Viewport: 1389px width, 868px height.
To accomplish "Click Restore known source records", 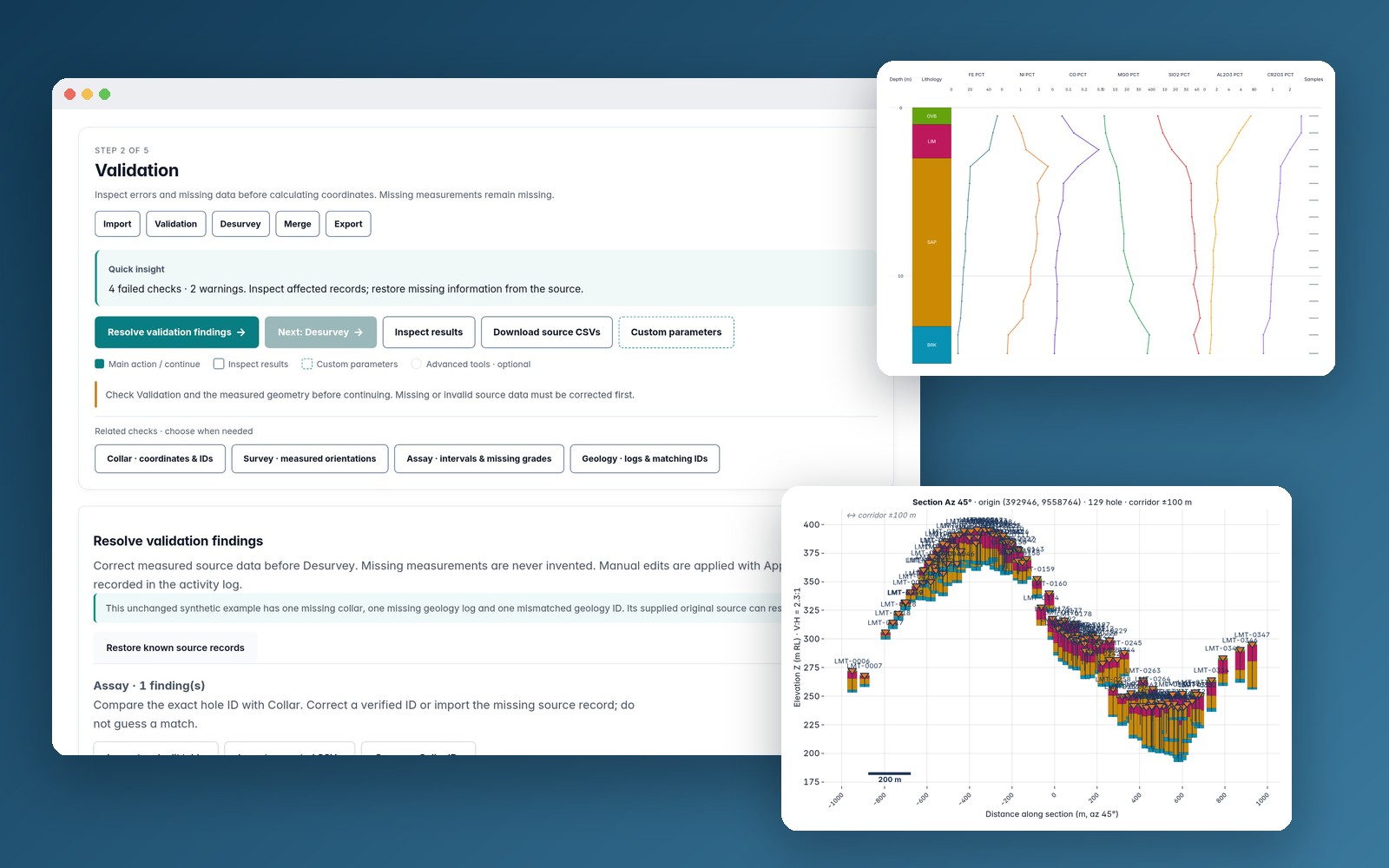I will (175, 648).
